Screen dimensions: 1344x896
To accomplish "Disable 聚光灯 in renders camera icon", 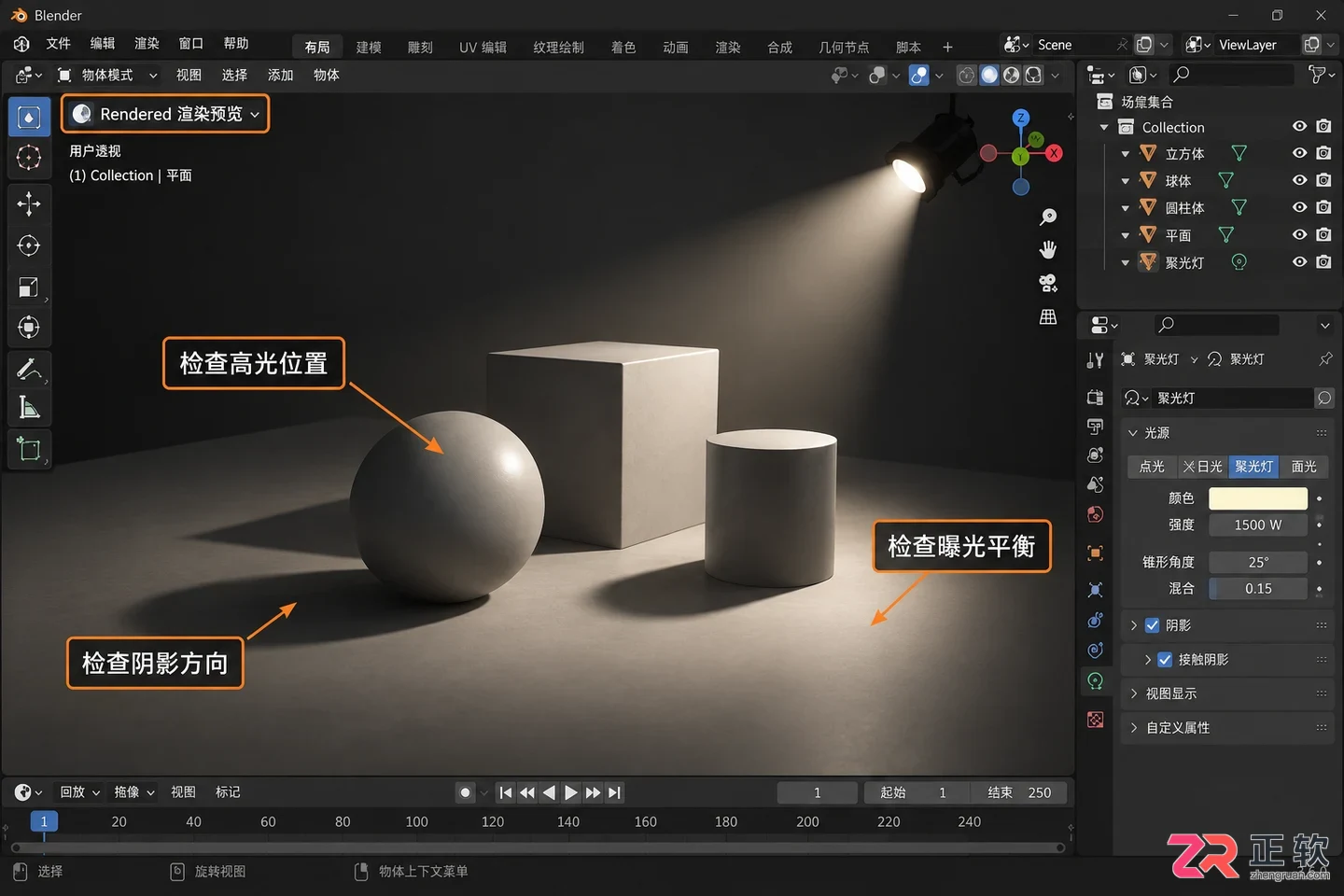I will click(1323, 262).
